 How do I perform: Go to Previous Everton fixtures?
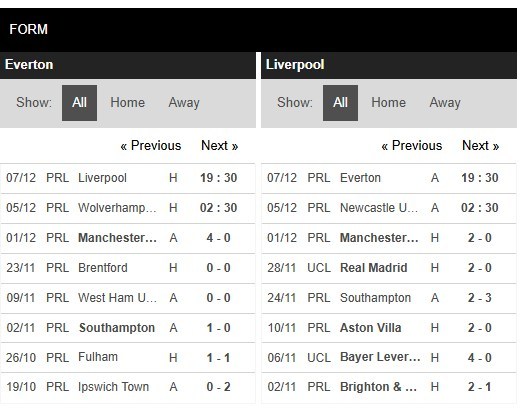[x=151, y=146]
